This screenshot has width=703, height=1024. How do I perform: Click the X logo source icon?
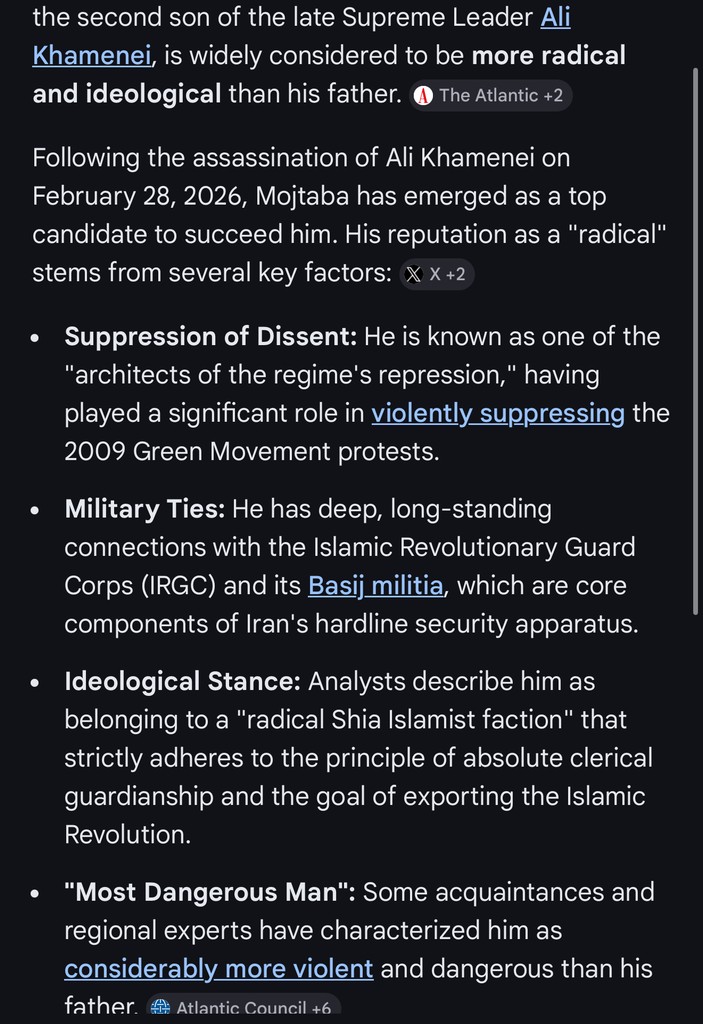click(x=414, y=275)
